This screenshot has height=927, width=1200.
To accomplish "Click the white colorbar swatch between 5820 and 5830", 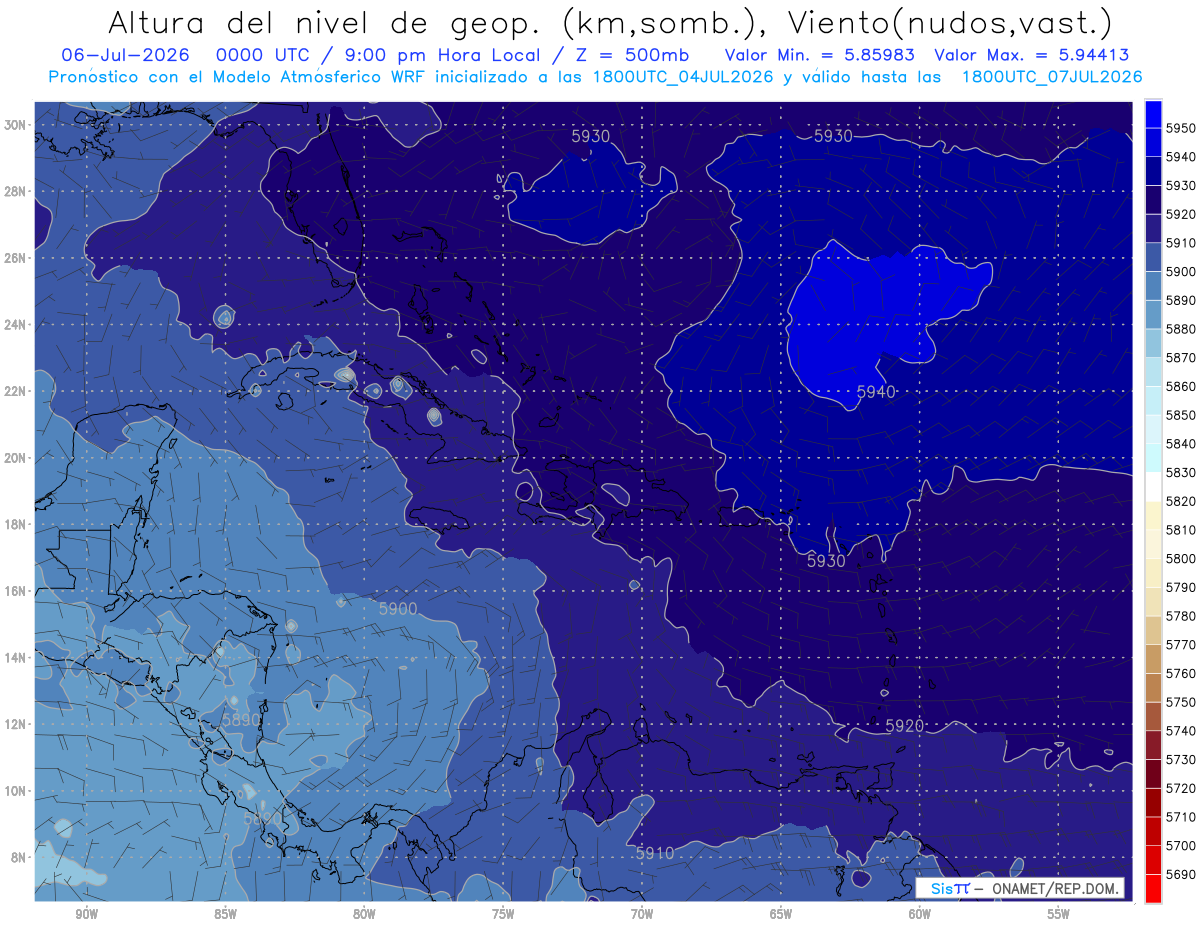I will tap(1153, 487).
